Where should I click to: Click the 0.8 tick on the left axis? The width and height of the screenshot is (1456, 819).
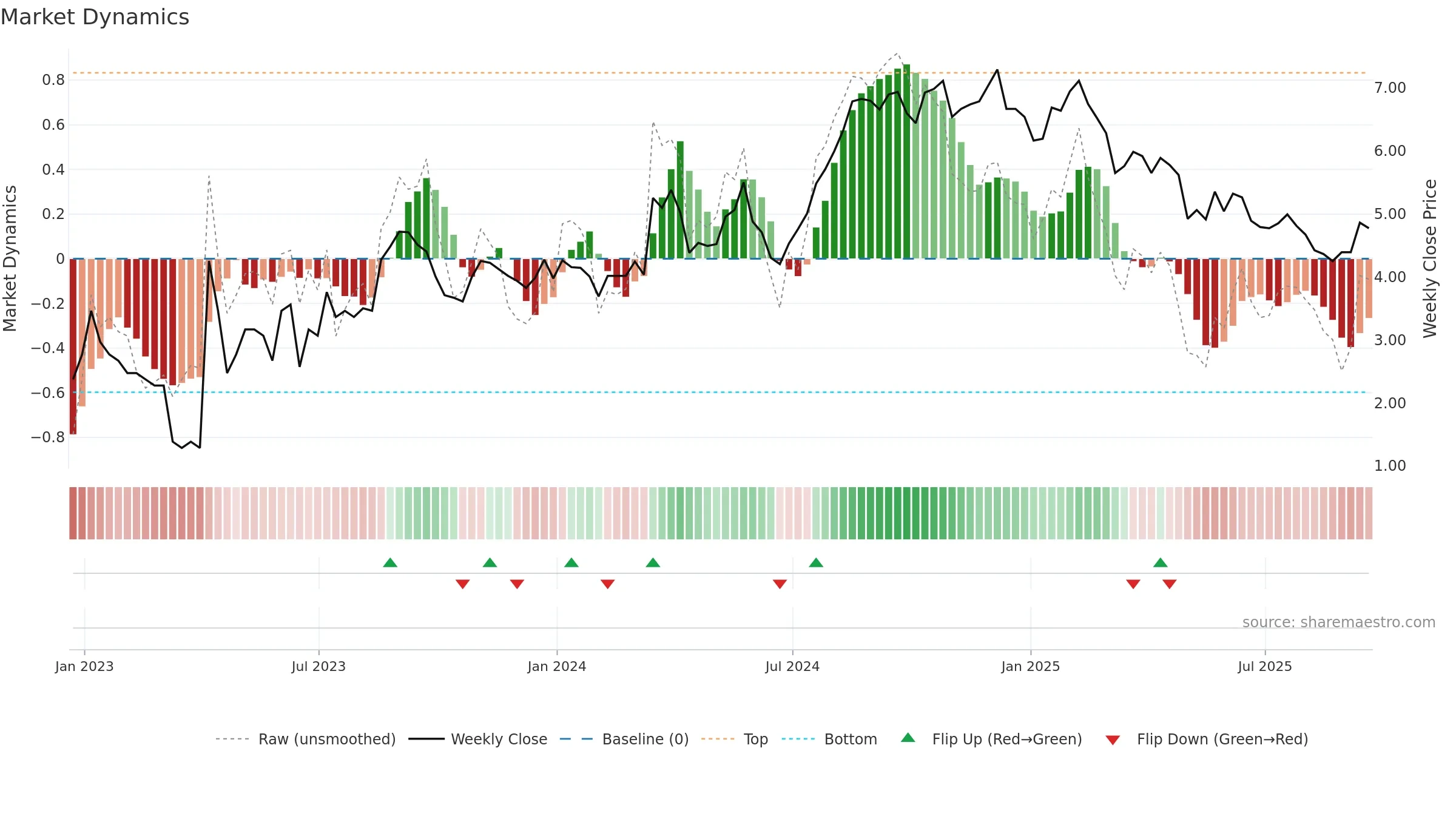coord(53,80)
